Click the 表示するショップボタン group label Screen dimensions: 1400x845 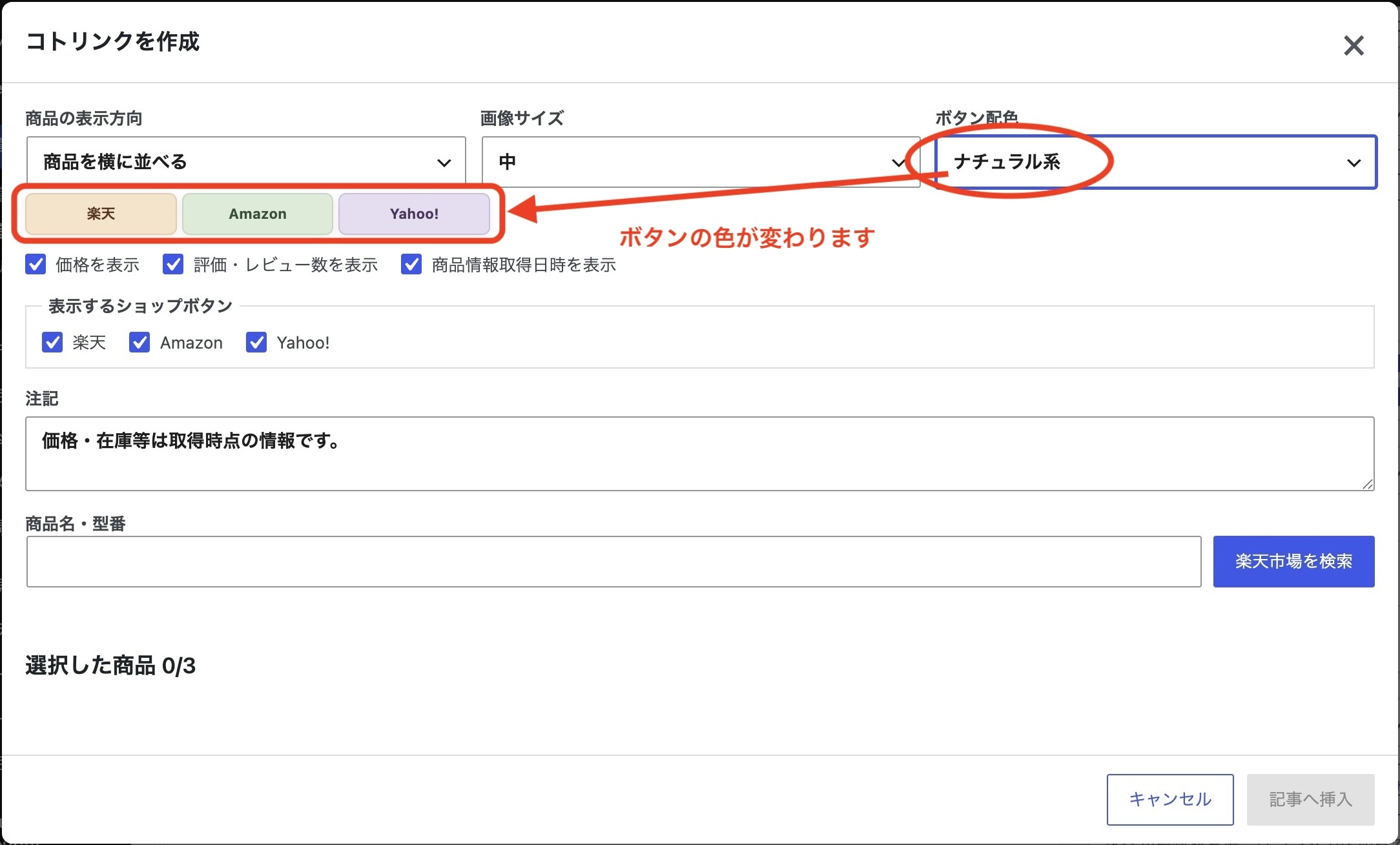140,306
